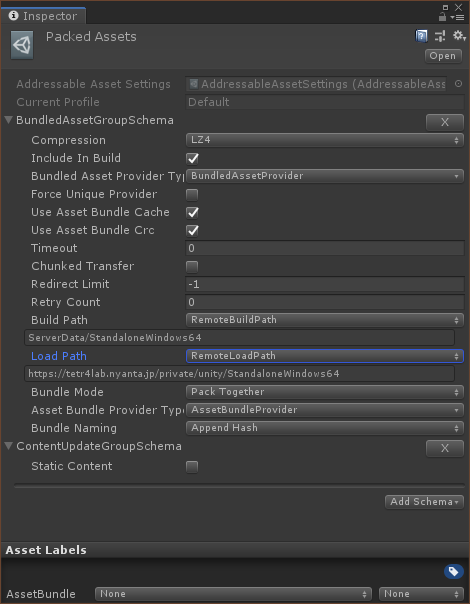The height and width of the screenshot is (604, 470).
Task: Enable the Chunked Transfer checkbox
Action: pyautogui.click(x=192, y=267)
